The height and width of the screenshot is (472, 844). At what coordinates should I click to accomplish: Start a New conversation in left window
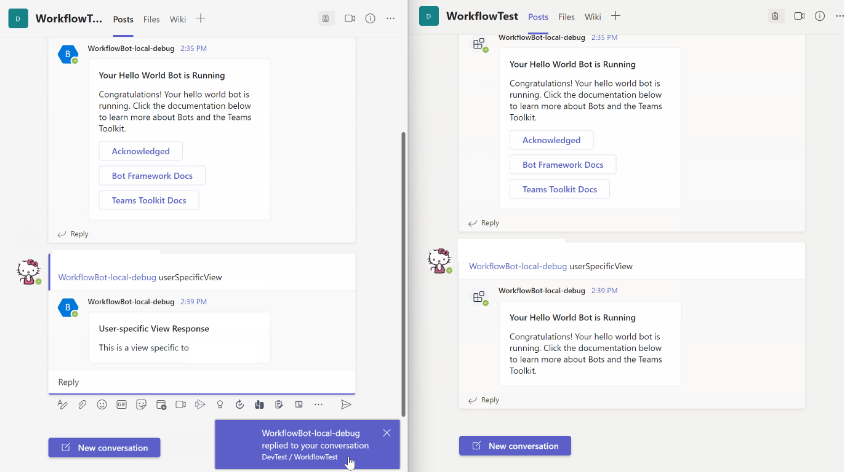[x=104, y=448]
